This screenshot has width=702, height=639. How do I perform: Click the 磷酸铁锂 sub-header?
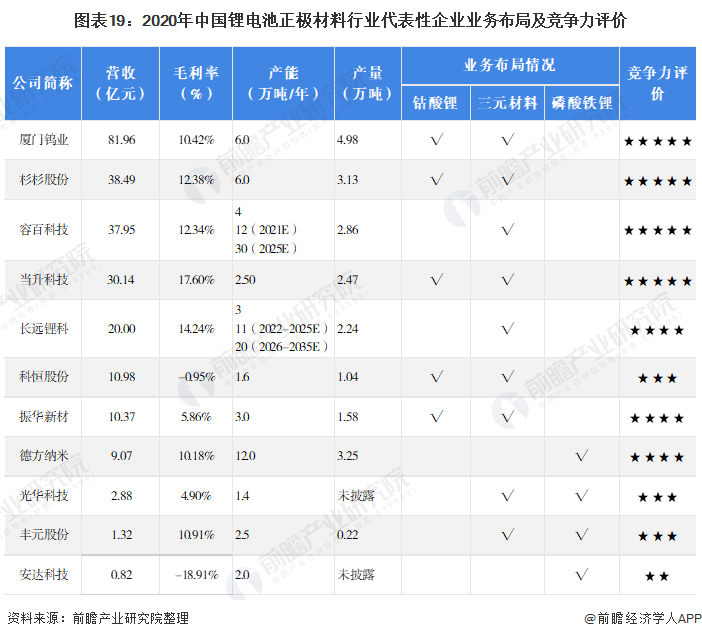[x=582, y=103]
